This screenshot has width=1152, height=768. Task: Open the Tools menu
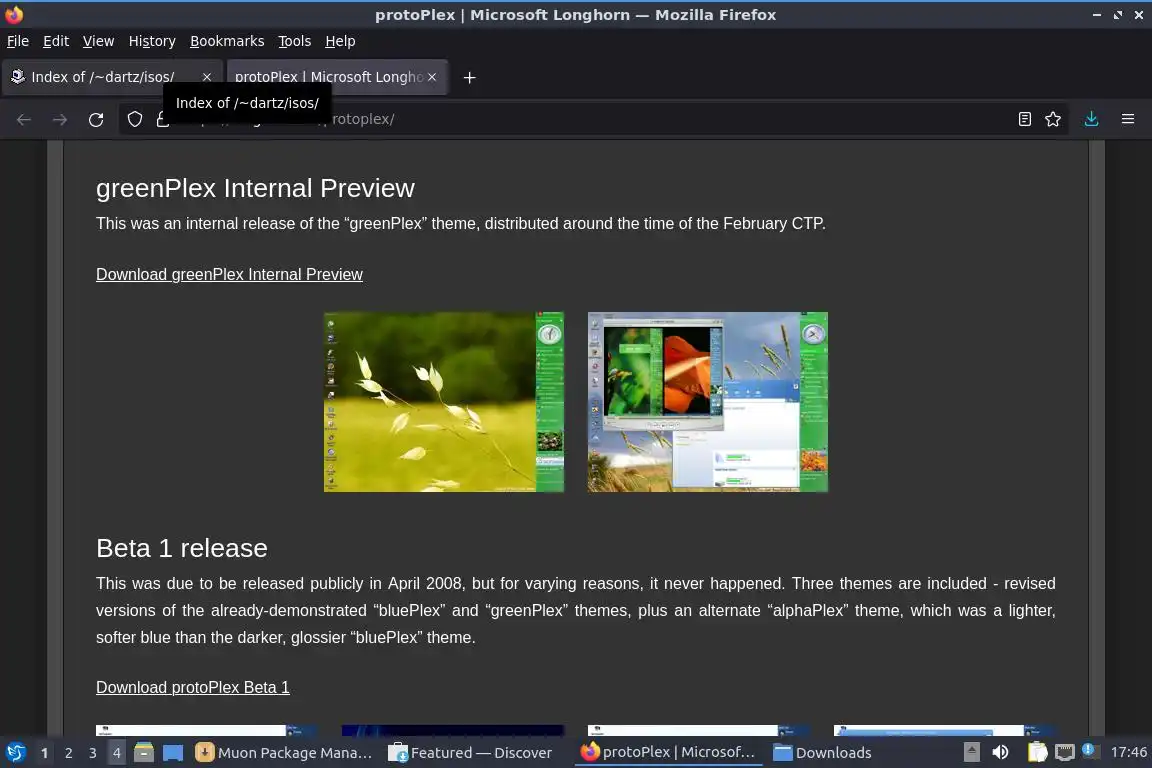click(x=295, y=41)
